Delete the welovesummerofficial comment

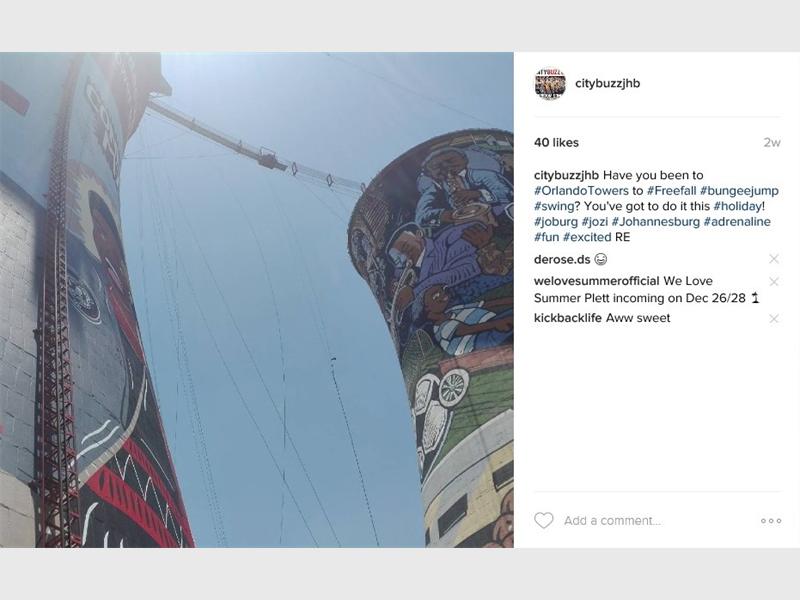pyautogui.click(x=773, y=282)
